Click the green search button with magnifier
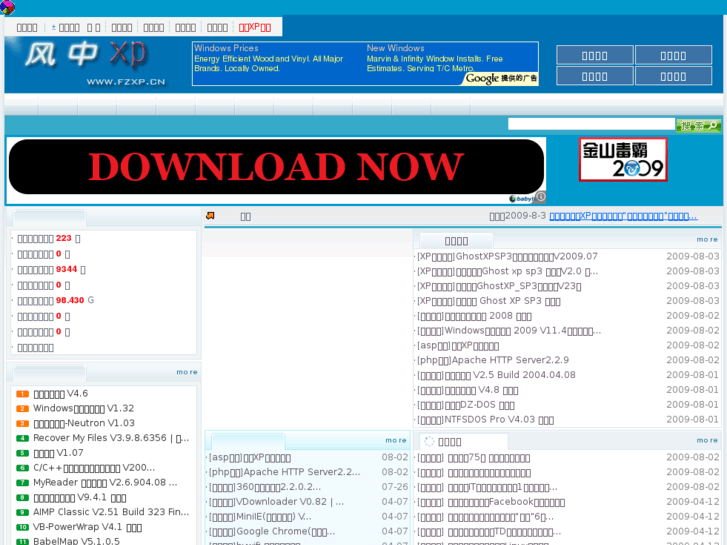Screen dimensions: 727x545 click(698, 125)
